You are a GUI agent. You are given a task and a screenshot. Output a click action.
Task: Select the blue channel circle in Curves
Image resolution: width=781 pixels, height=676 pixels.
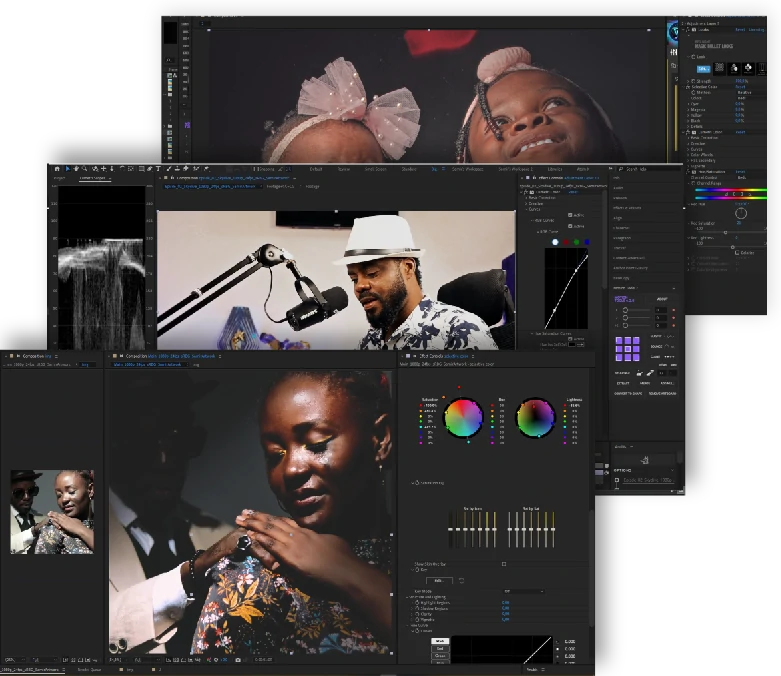(587, 241)
